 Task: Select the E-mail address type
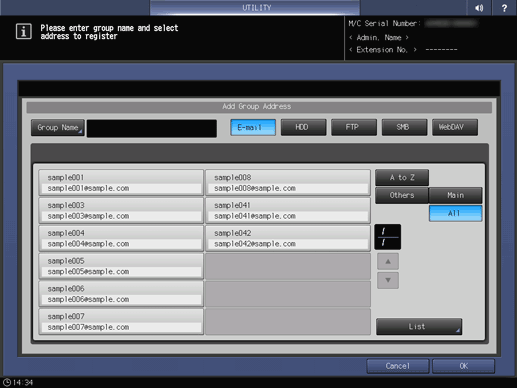253,127
